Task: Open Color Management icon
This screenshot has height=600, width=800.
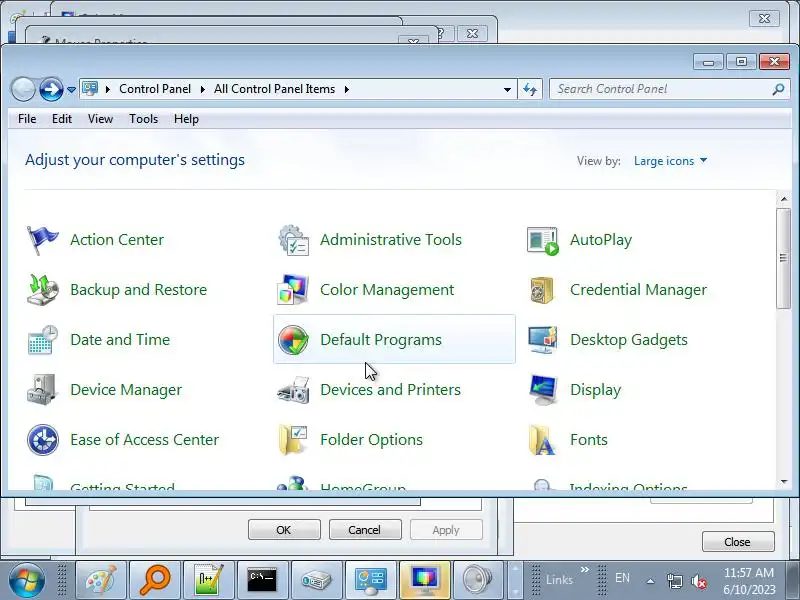Action: tap(293, 290)
